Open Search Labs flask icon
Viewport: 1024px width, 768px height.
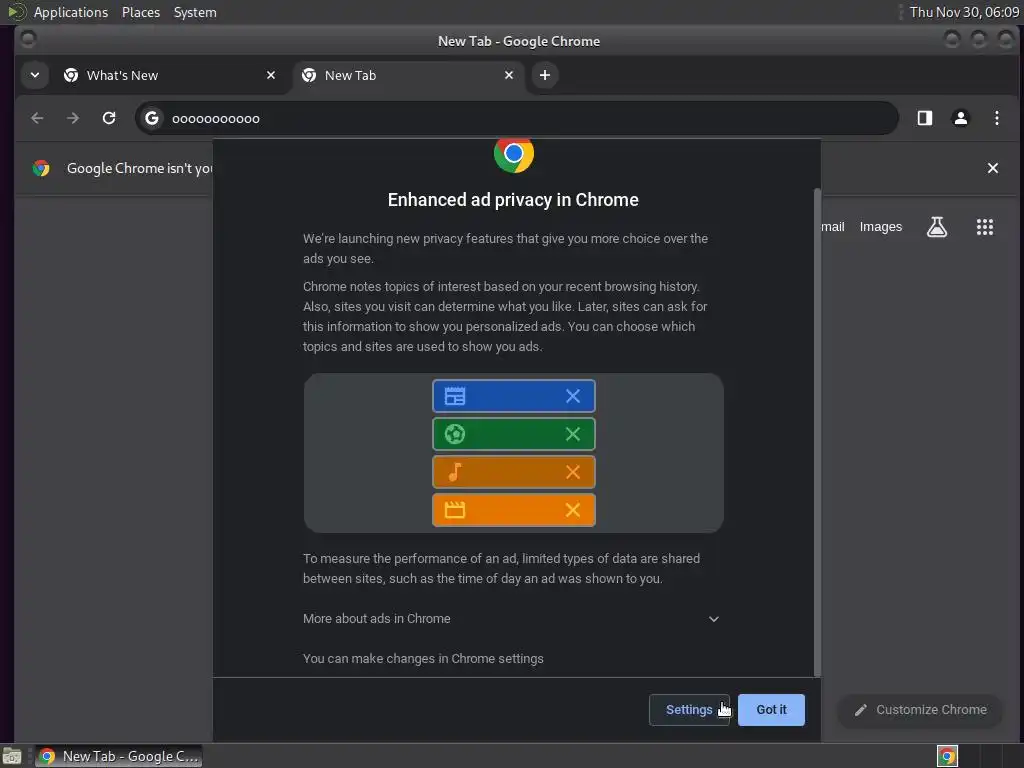(x=937, y=227)
